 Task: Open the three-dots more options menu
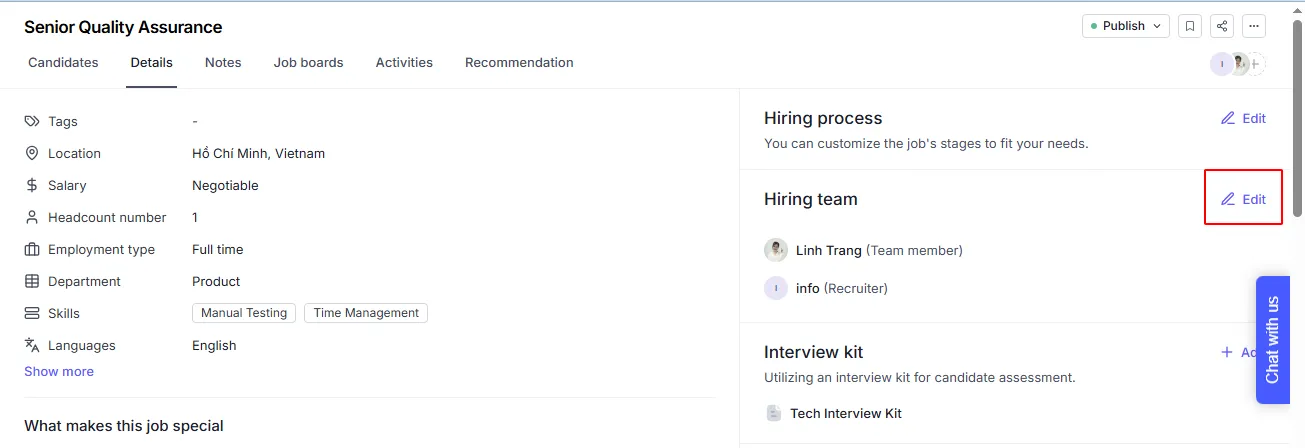1254,26
